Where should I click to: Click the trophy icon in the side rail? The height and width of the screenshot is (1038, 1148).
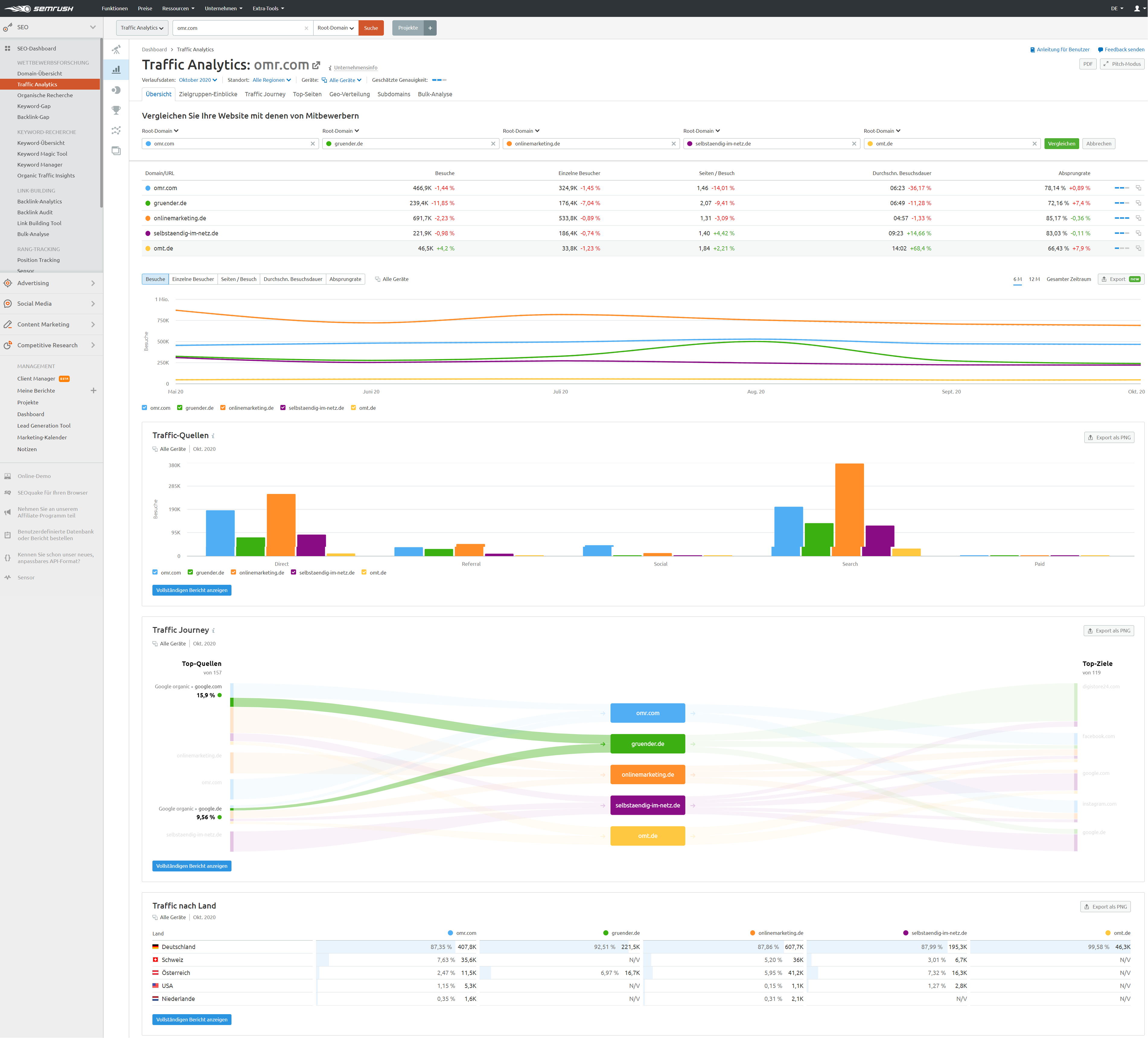coord(116,110)
